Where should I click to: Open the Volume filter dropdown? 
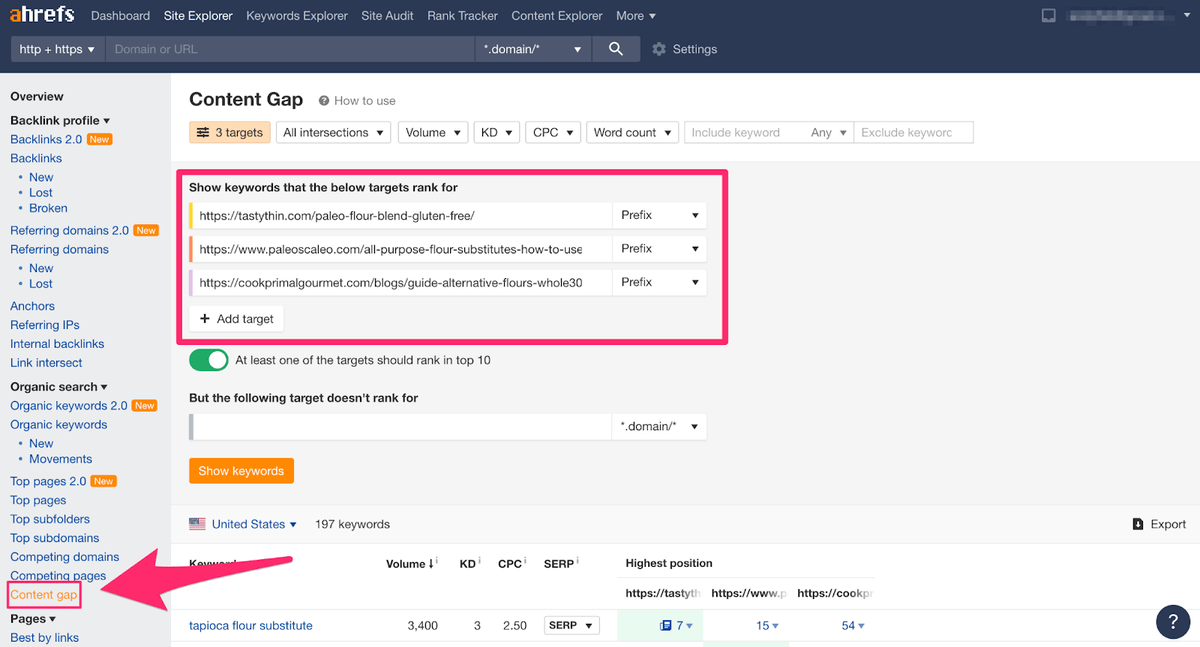(433, 132)
